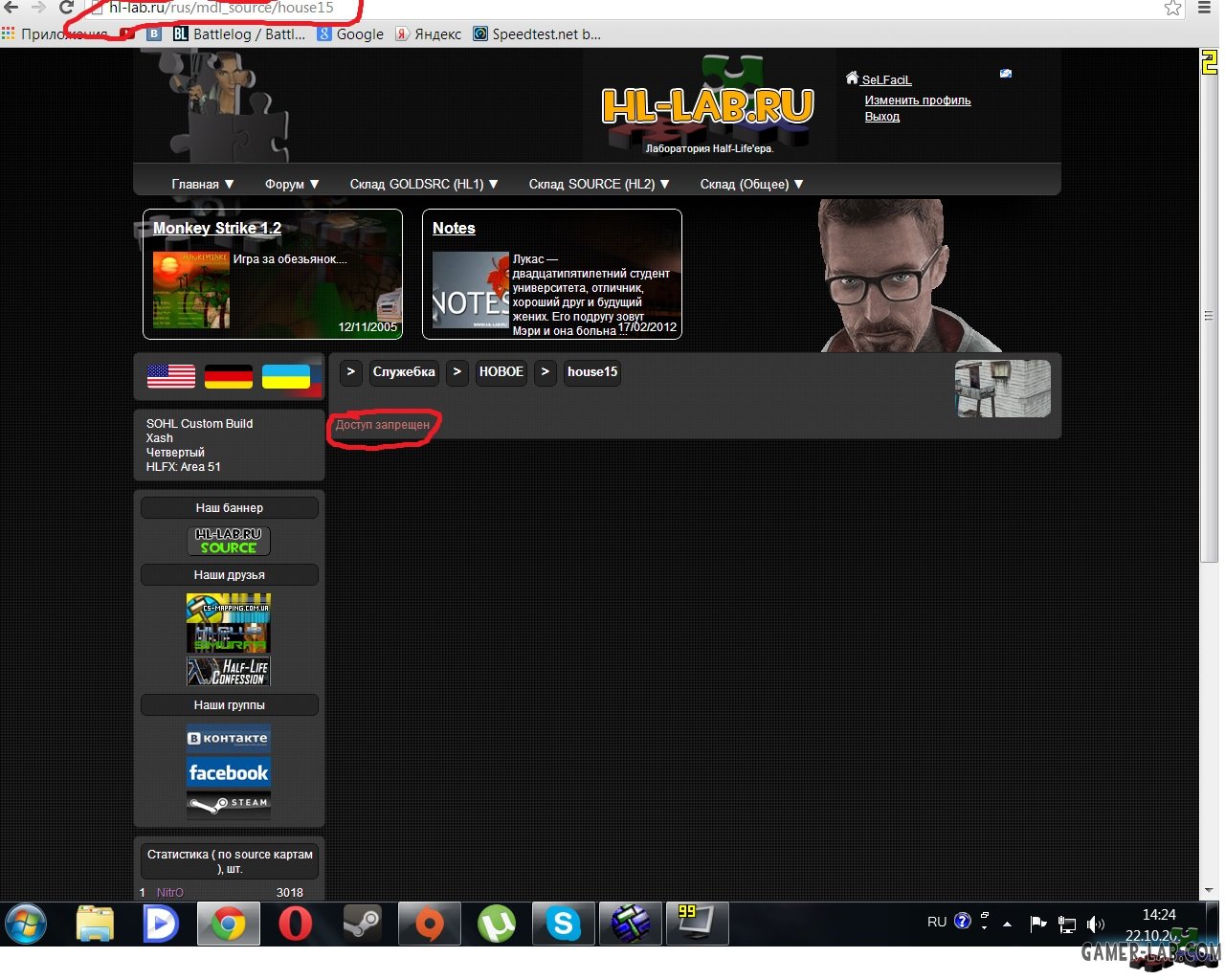Click the HL-LAB.RU site logo

707,107
